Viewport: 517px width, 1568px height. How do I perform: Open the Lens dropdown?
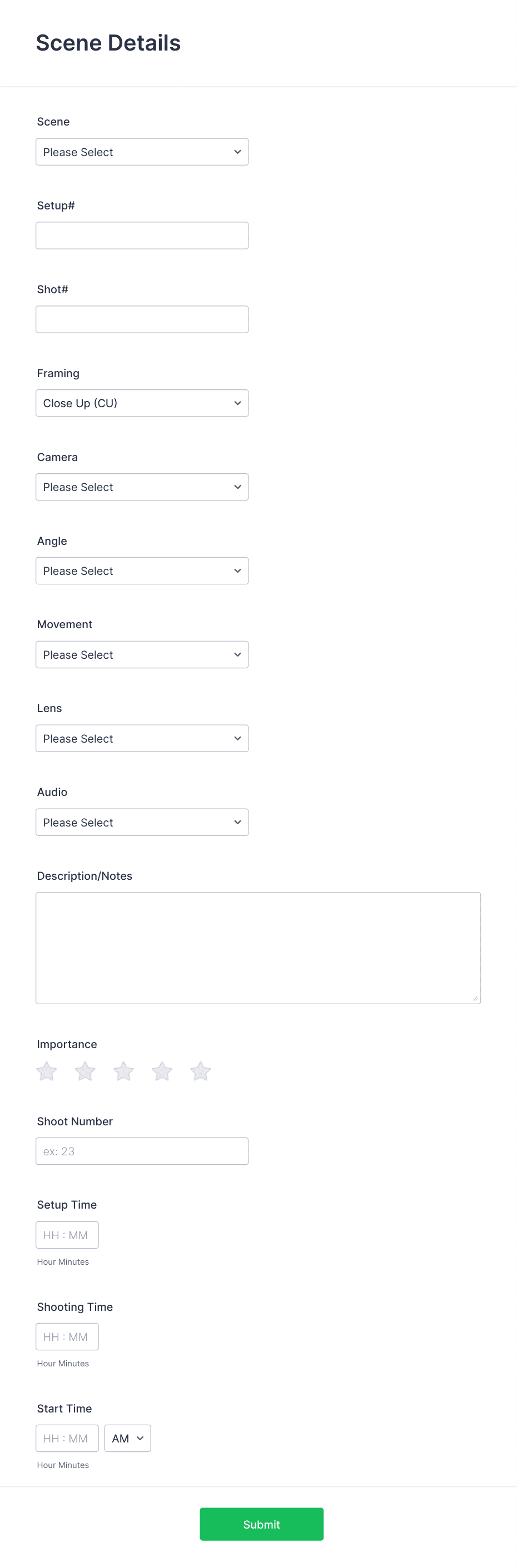142,738
